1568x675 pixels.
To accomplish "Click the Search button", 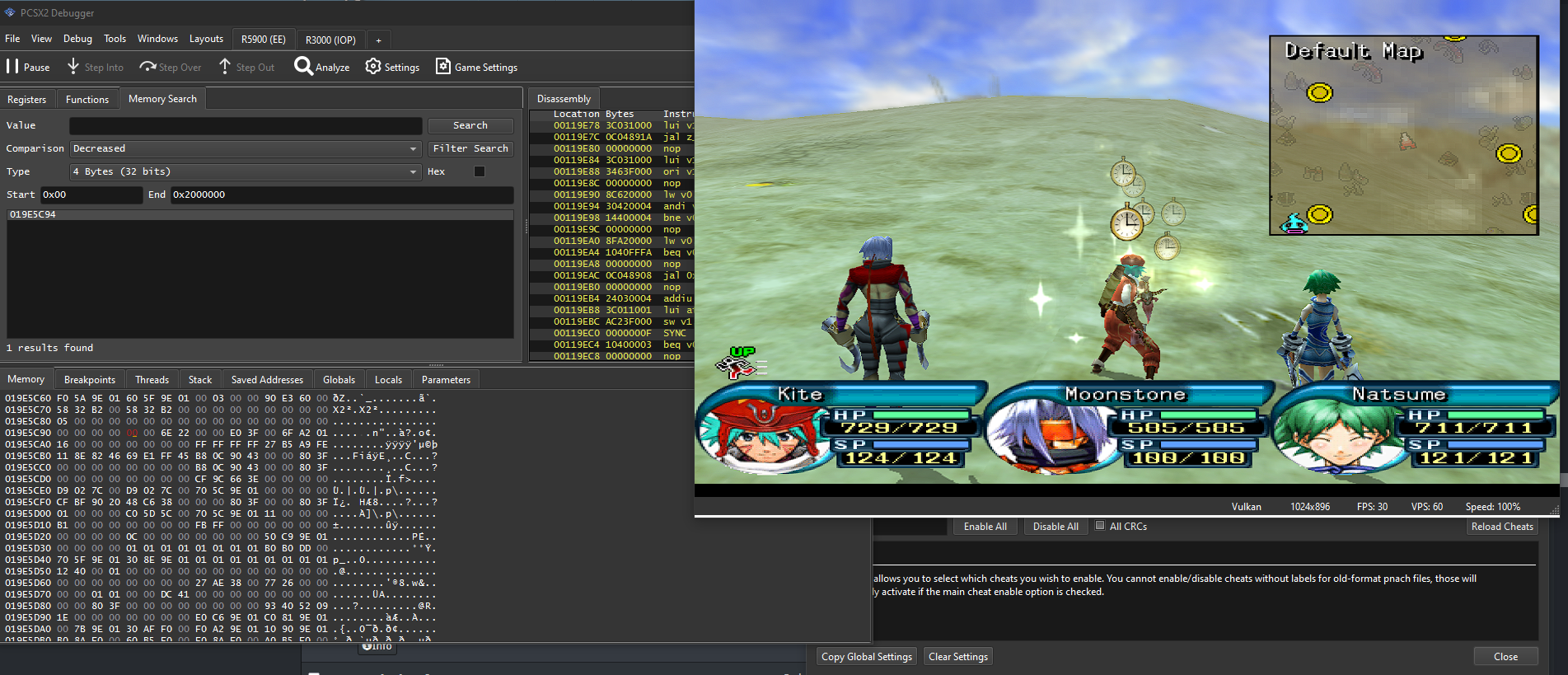I will (x=470, y=125).
